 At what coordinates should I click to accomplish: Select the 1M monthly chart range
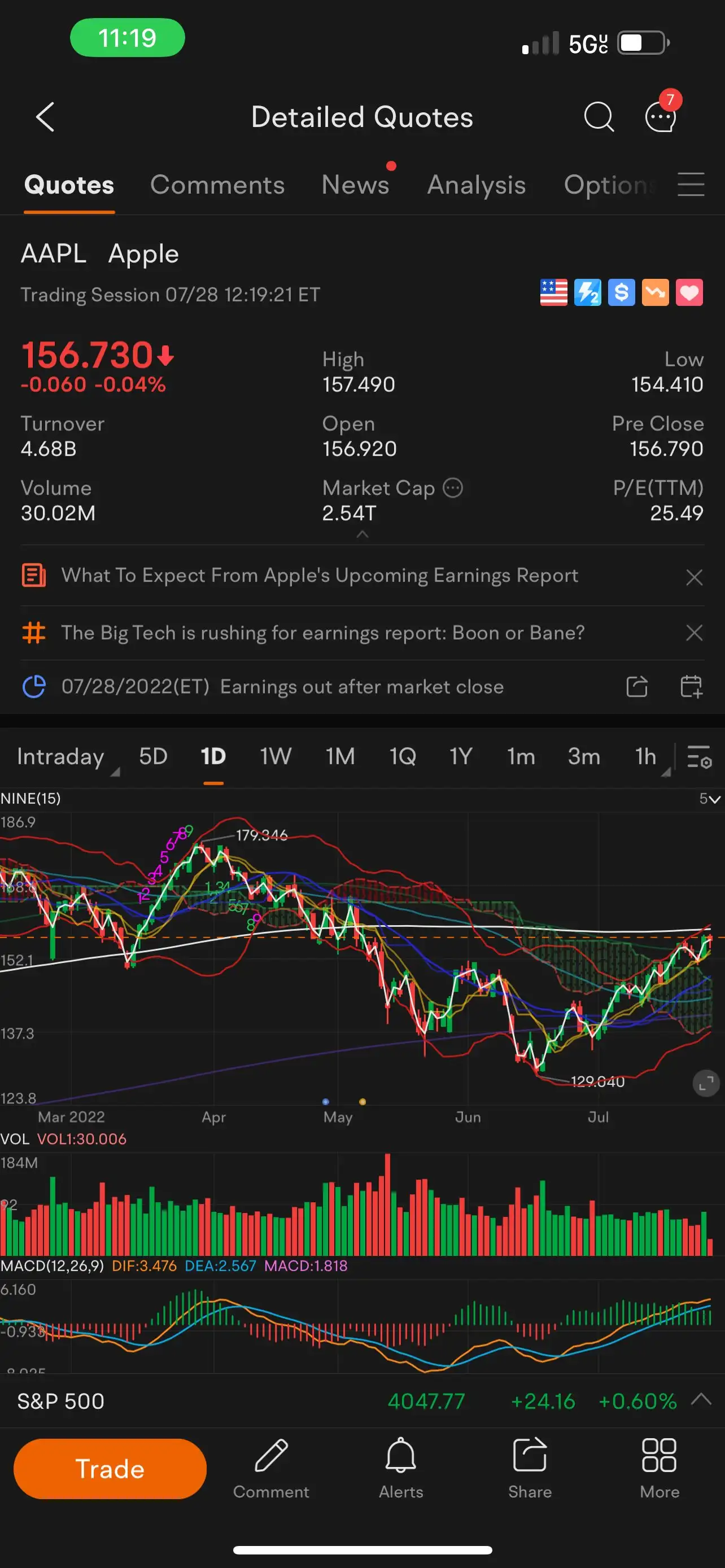pyautogui.click(x=340, y=756)
